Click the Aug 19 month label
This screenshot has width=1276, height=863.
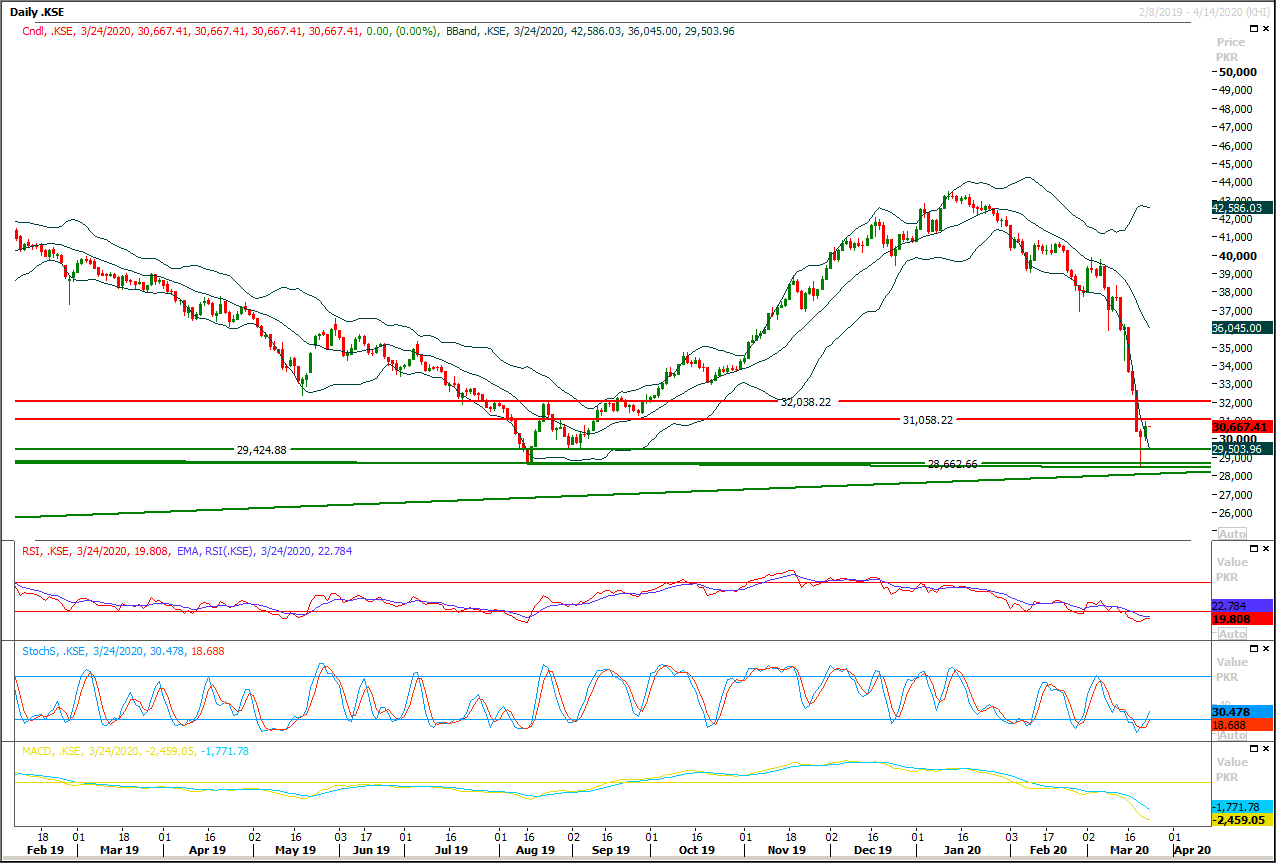(x=535, y=850)
